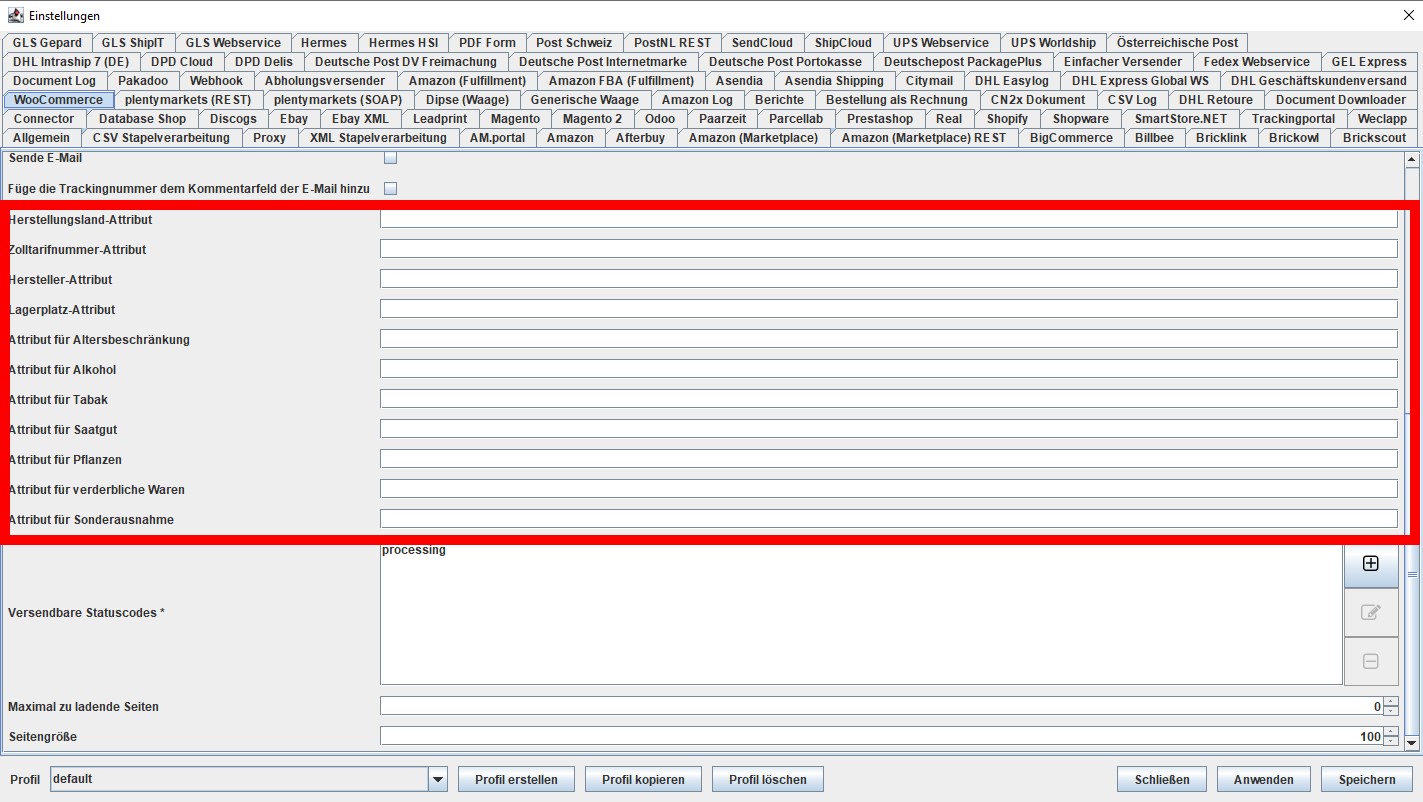Toggle the Sende E-Mail checkbox

[391, 158]
